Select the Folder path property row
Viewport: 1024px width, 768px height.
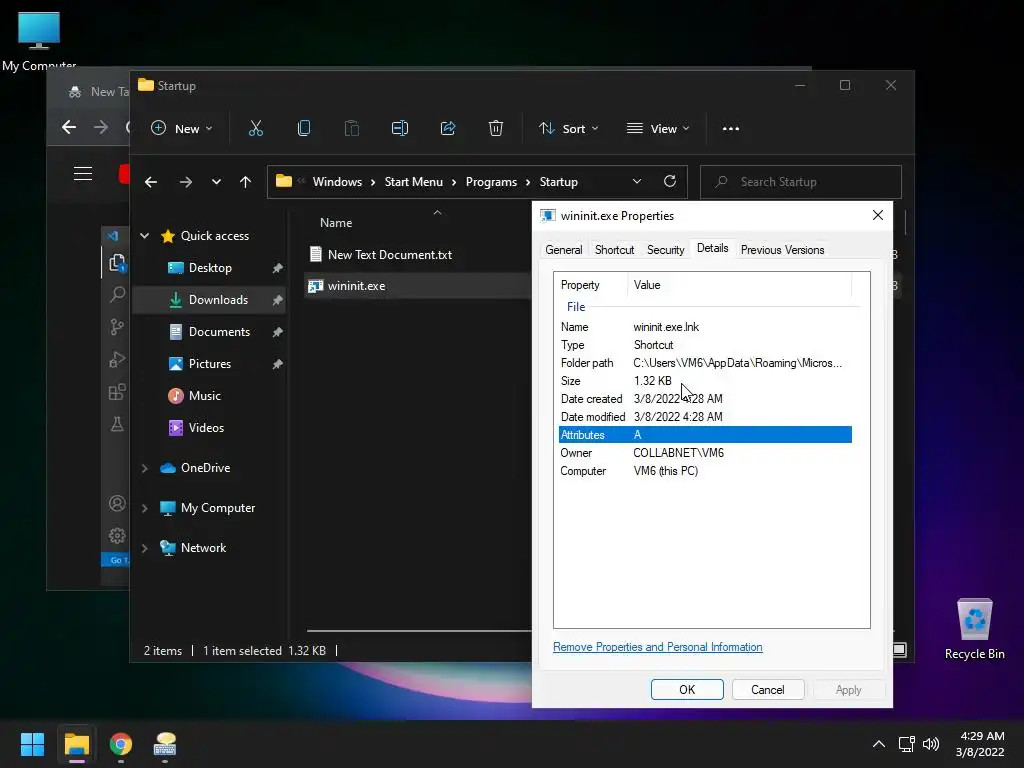tap(705, 363)
